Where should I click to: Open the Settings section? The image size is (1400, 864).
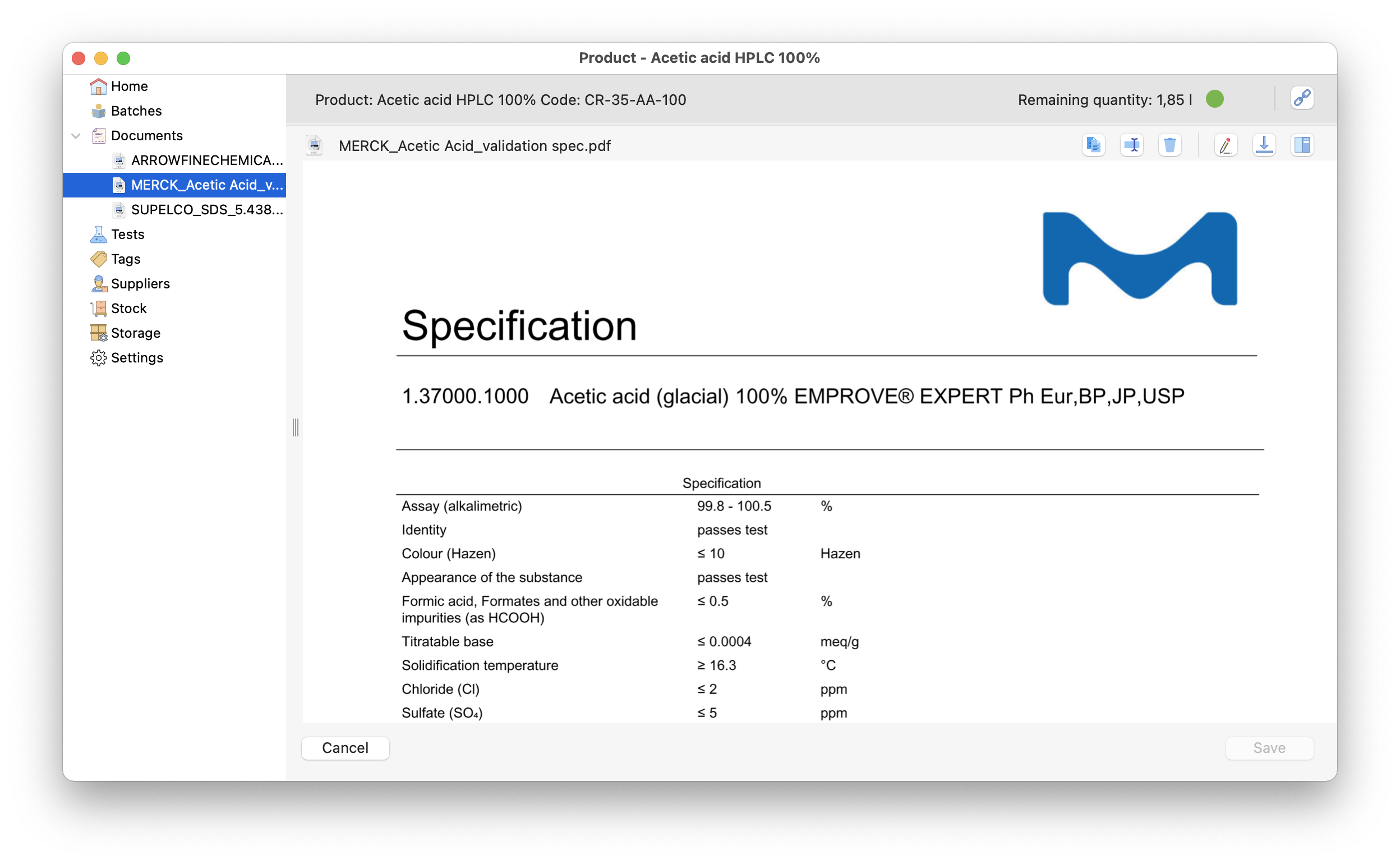137,358
